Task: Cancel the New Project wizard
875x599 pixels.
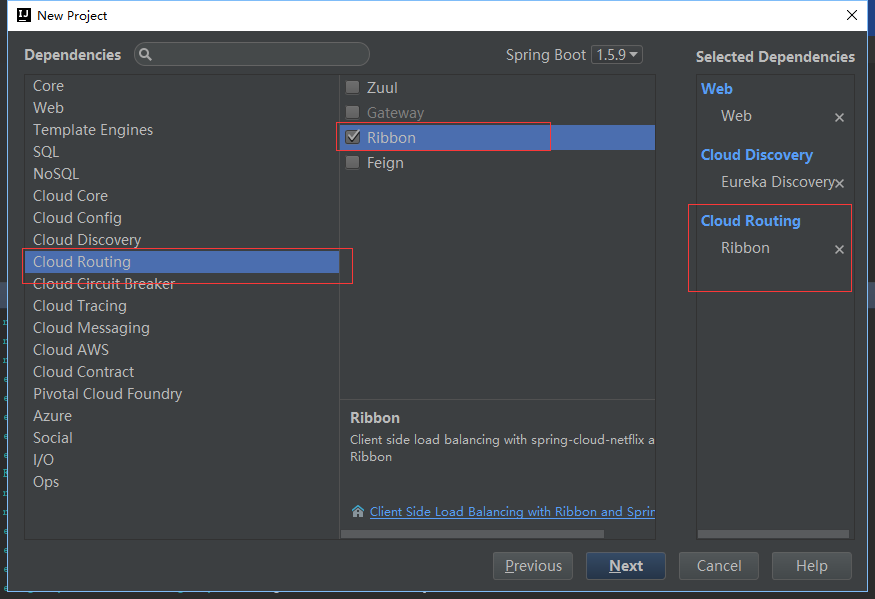Action: (719, 566)
